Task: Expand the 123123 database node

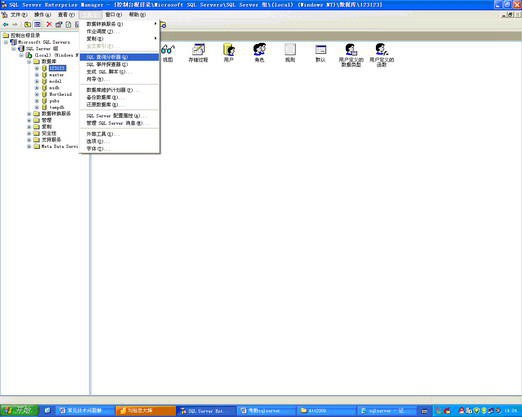Action: pos(37,68)
